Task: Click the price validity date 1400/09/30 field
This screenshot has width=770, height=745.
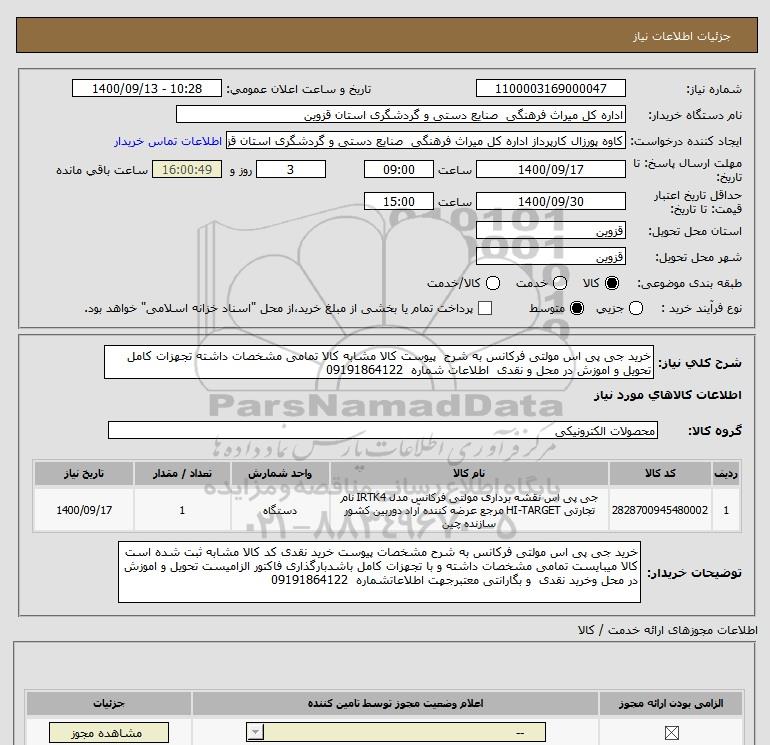Action: [550, 201]
